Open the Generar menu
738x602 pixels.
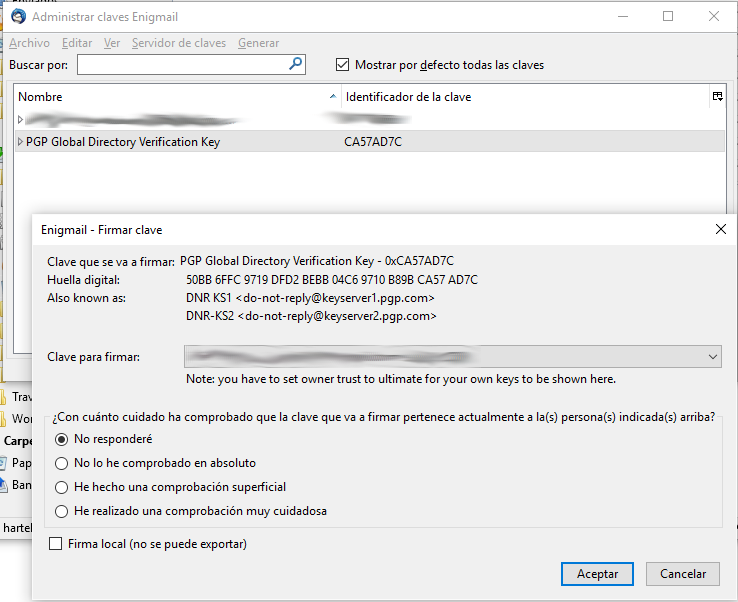[258, 43]
